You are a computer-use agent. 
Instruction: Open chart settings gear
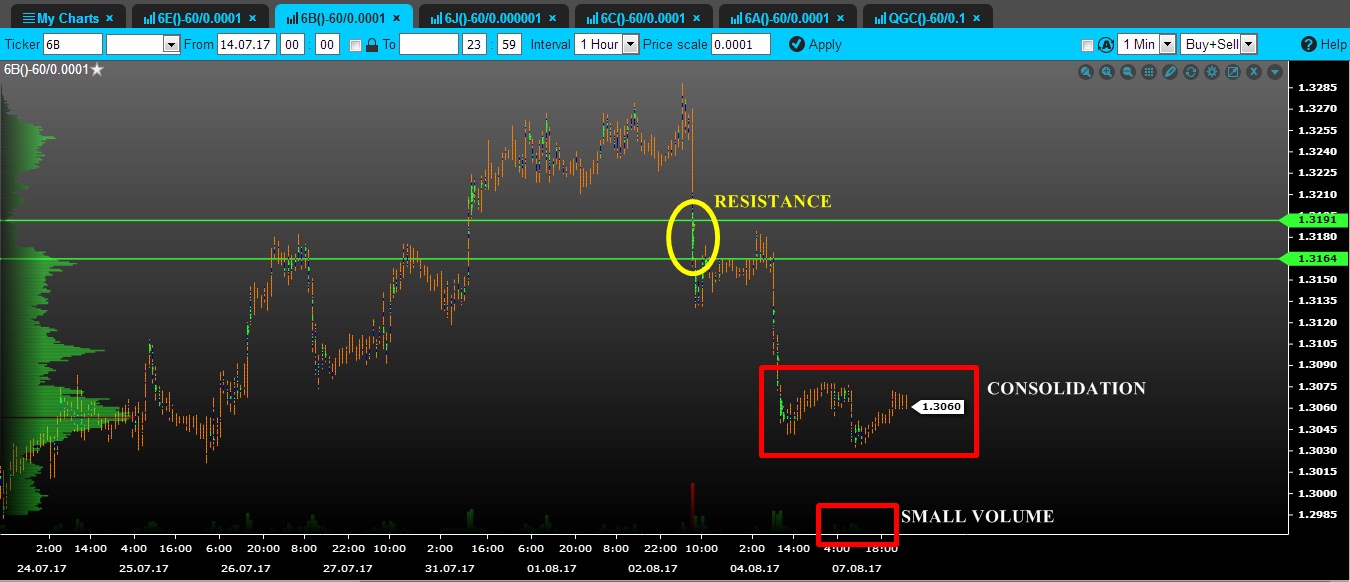[x=1212, y=72]
